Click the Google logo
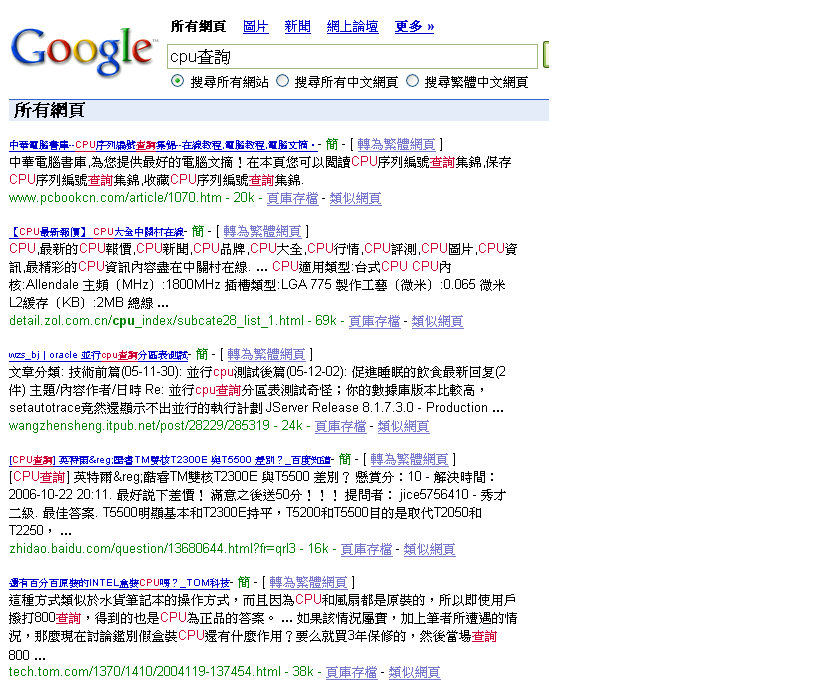This screenshot has width=840, height=682. point(83,50)
